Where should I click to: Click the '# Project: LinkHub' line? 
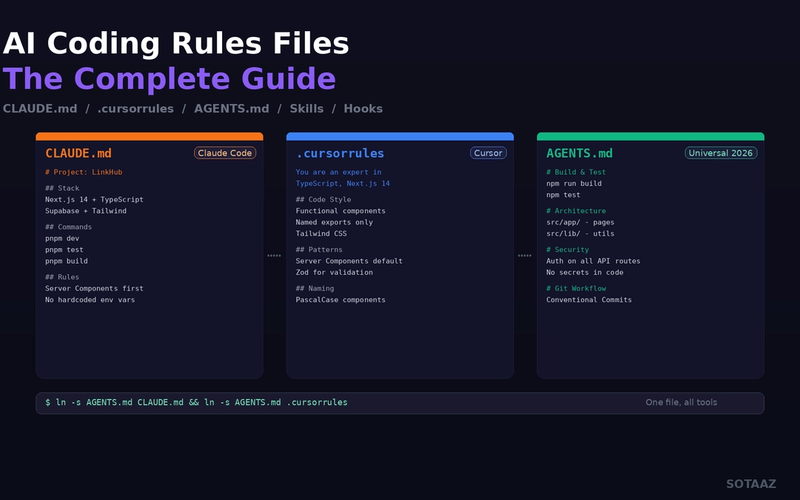(x=84, y=172)
